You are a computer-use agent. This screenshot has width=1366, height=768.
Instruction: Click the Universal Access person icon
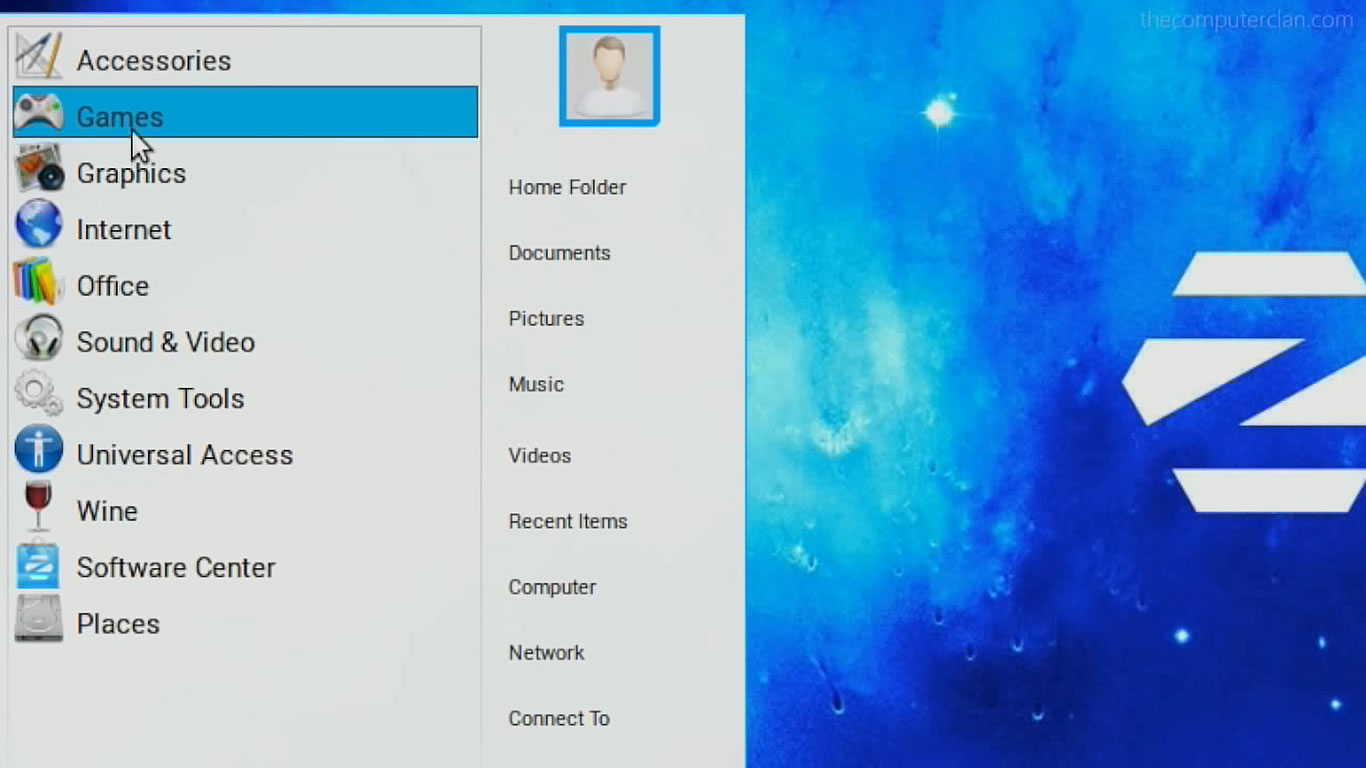39,451
